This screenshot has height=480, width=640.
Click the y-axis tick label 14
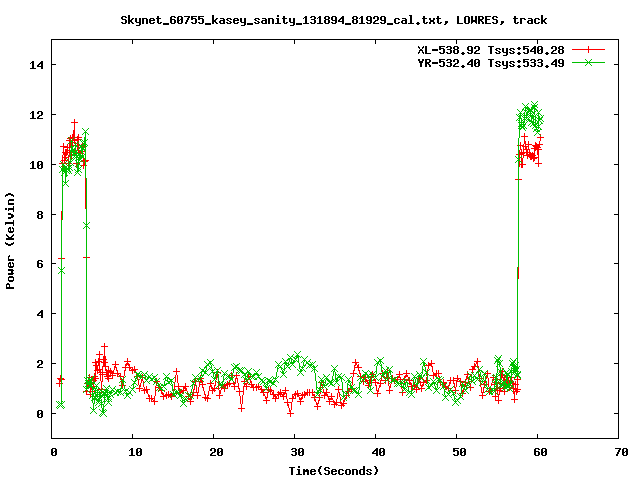(36, 65)
